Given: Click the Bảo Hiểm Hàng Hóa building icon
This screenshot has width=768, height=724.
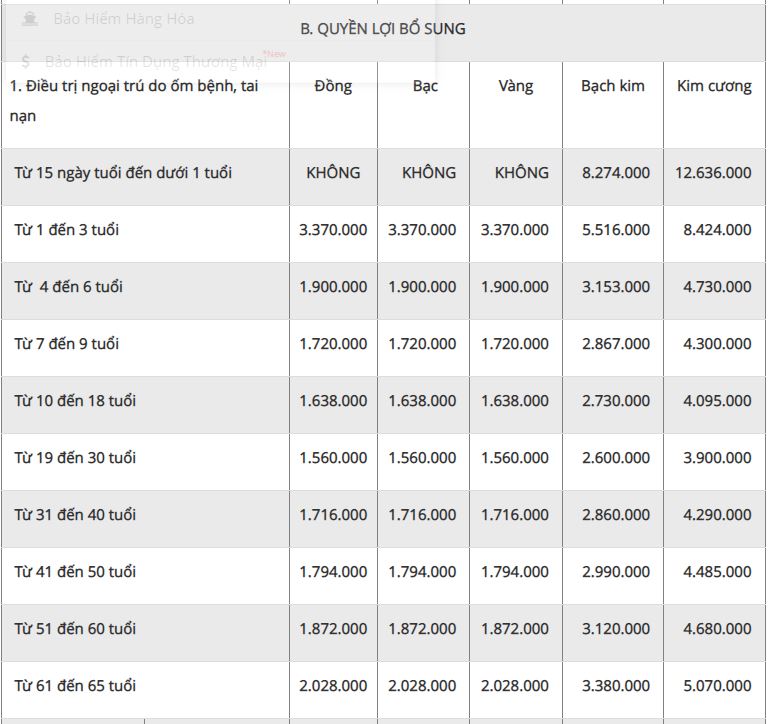Looking at the screenshot, I should point(30,19).
